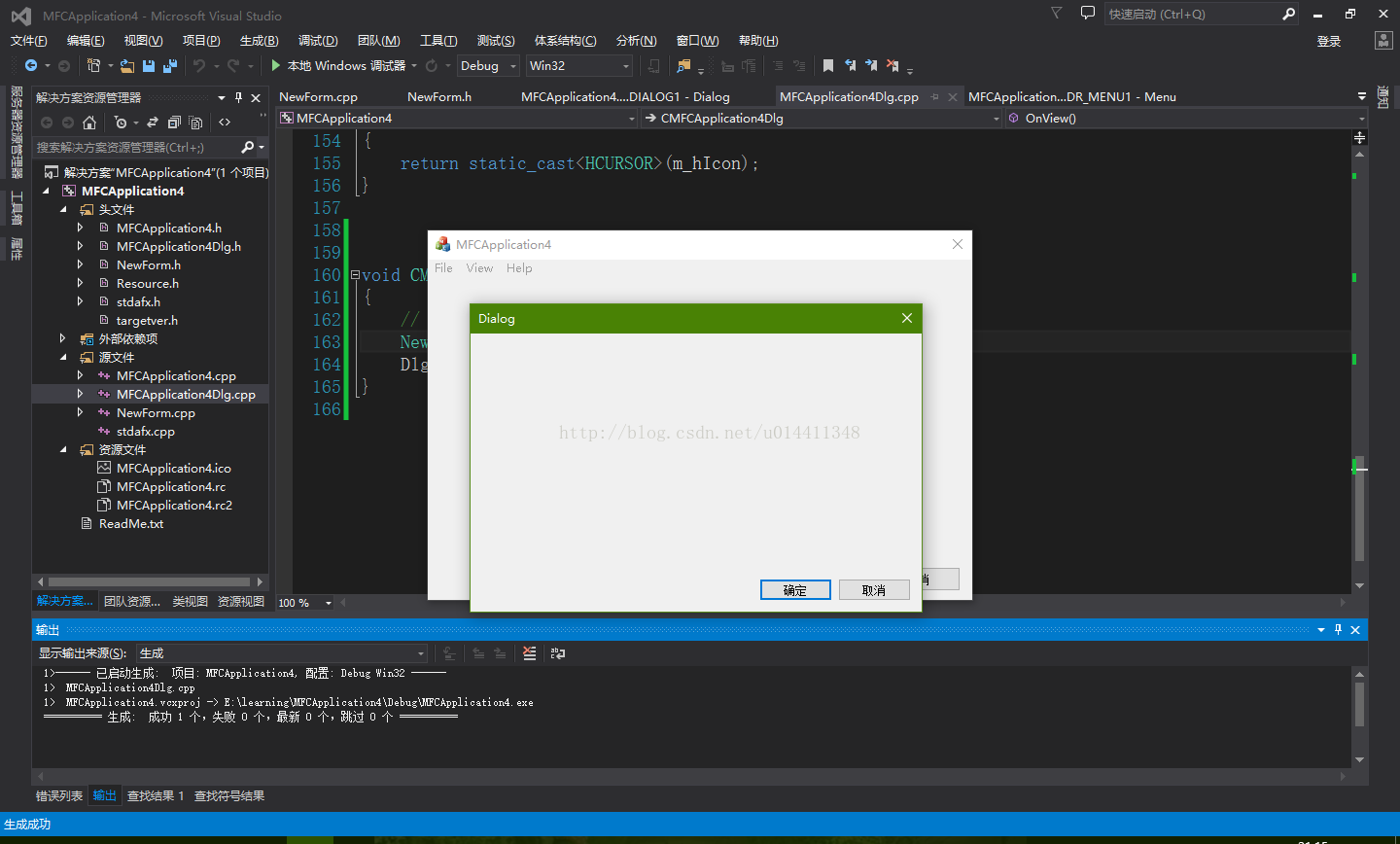The image size is (1400, 844).
Task: Open the output source dropdown showing 生成
Action: (x=282, y=653)
